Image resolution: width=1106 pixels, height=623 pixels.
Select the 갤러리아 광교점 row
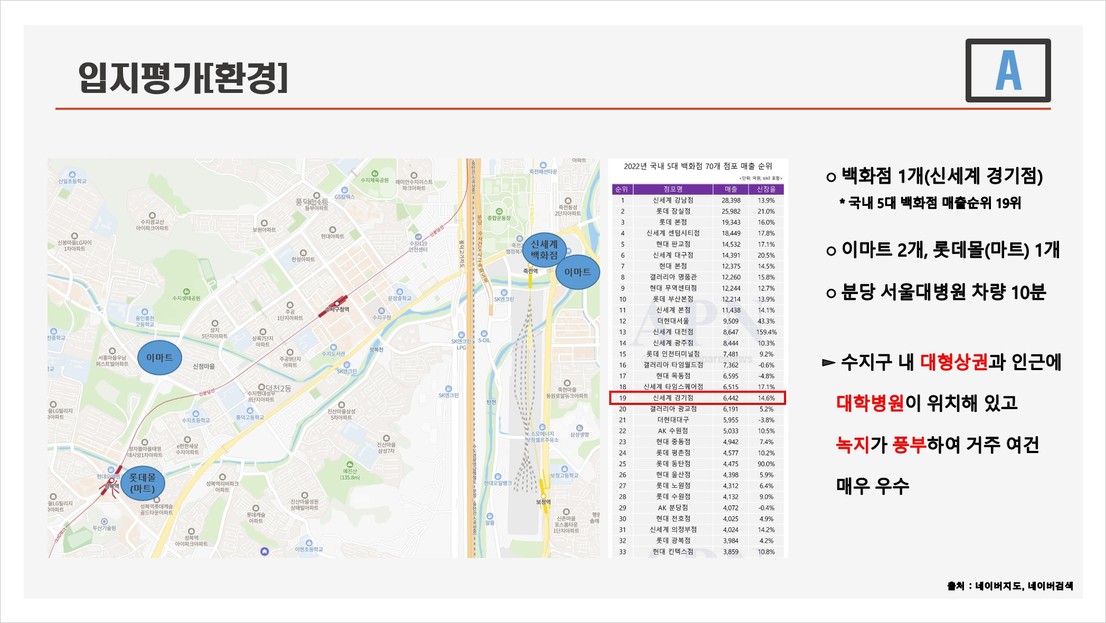point(698,409)
